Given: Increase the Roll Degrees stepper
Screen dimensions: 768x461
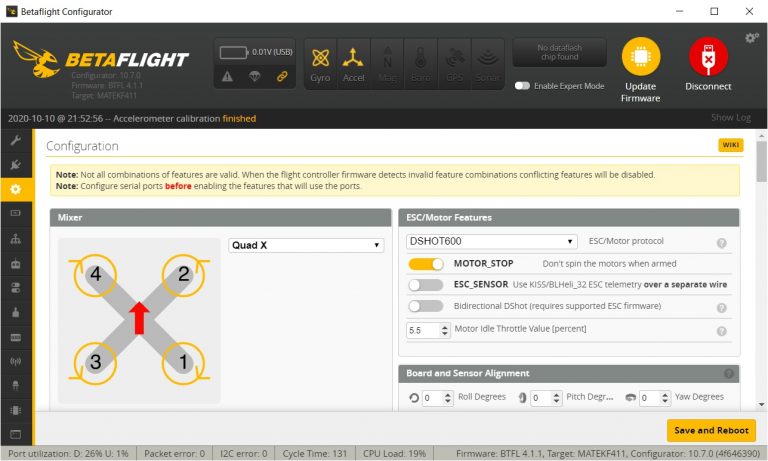Looking at the screenshot, I should 448,394.
